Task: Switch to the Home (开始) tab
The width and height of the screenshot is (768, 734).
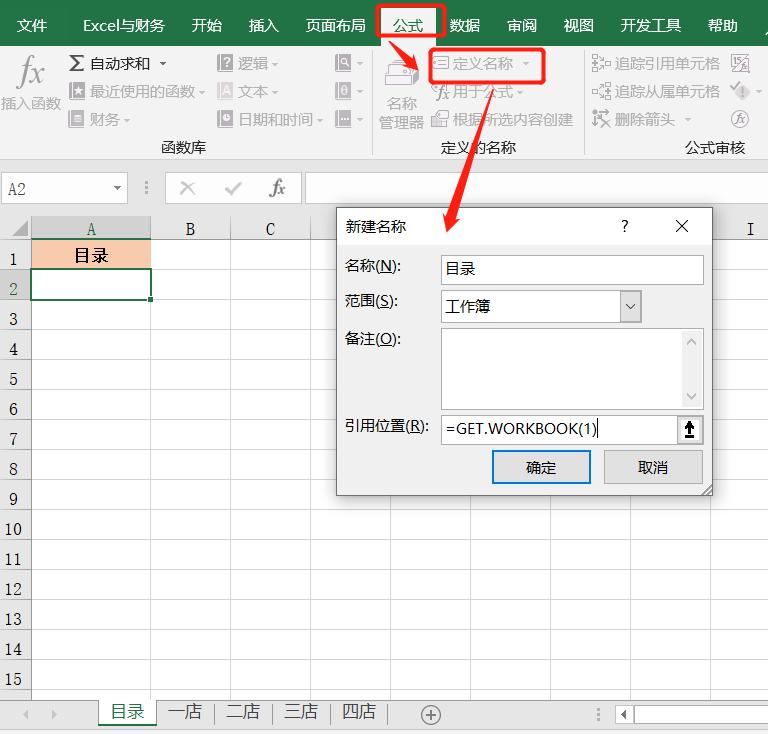Action: 206,25
